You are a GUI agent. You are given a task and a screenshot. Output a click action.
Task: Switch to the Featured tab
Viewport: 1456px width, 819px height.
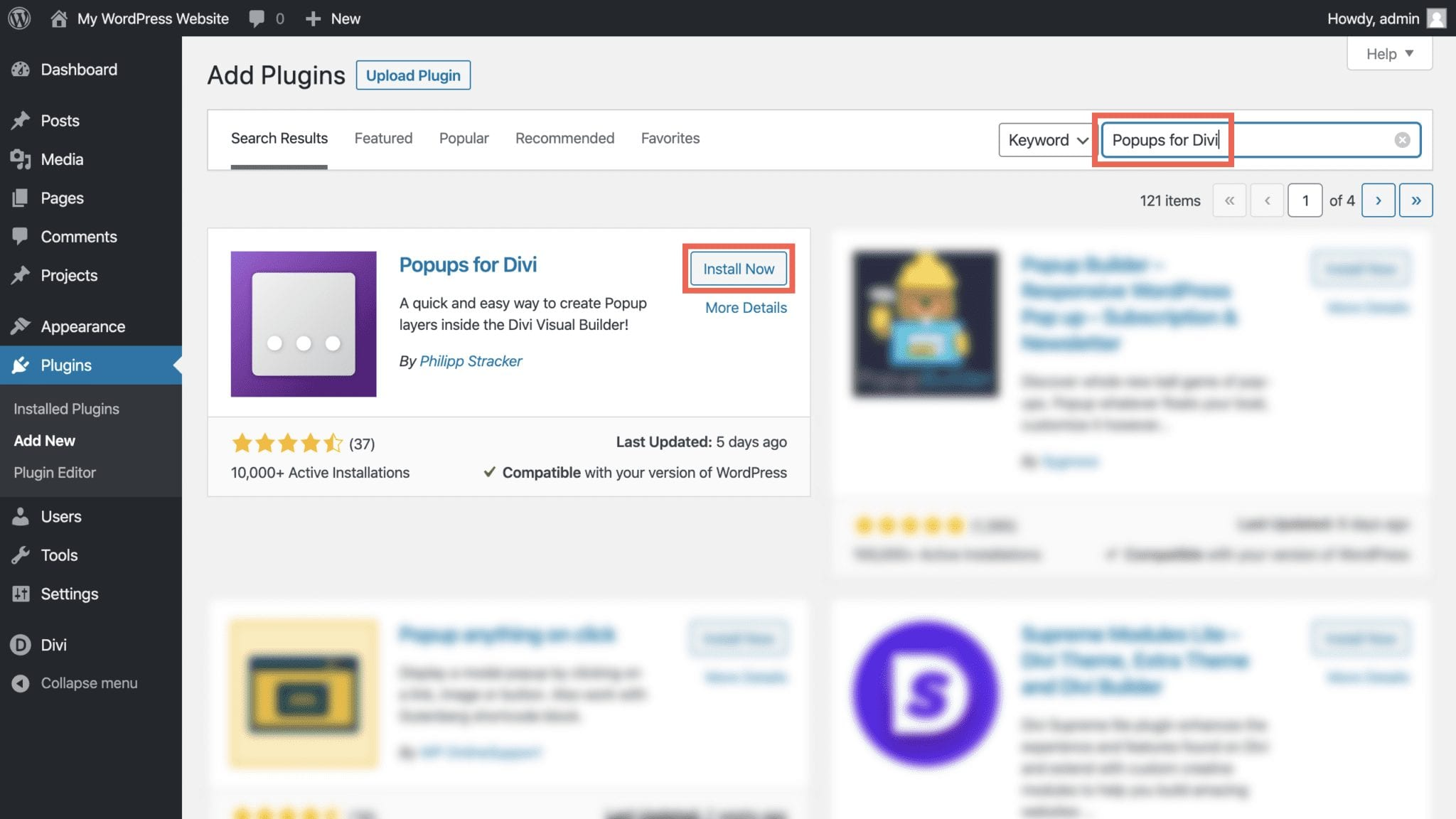383,138
